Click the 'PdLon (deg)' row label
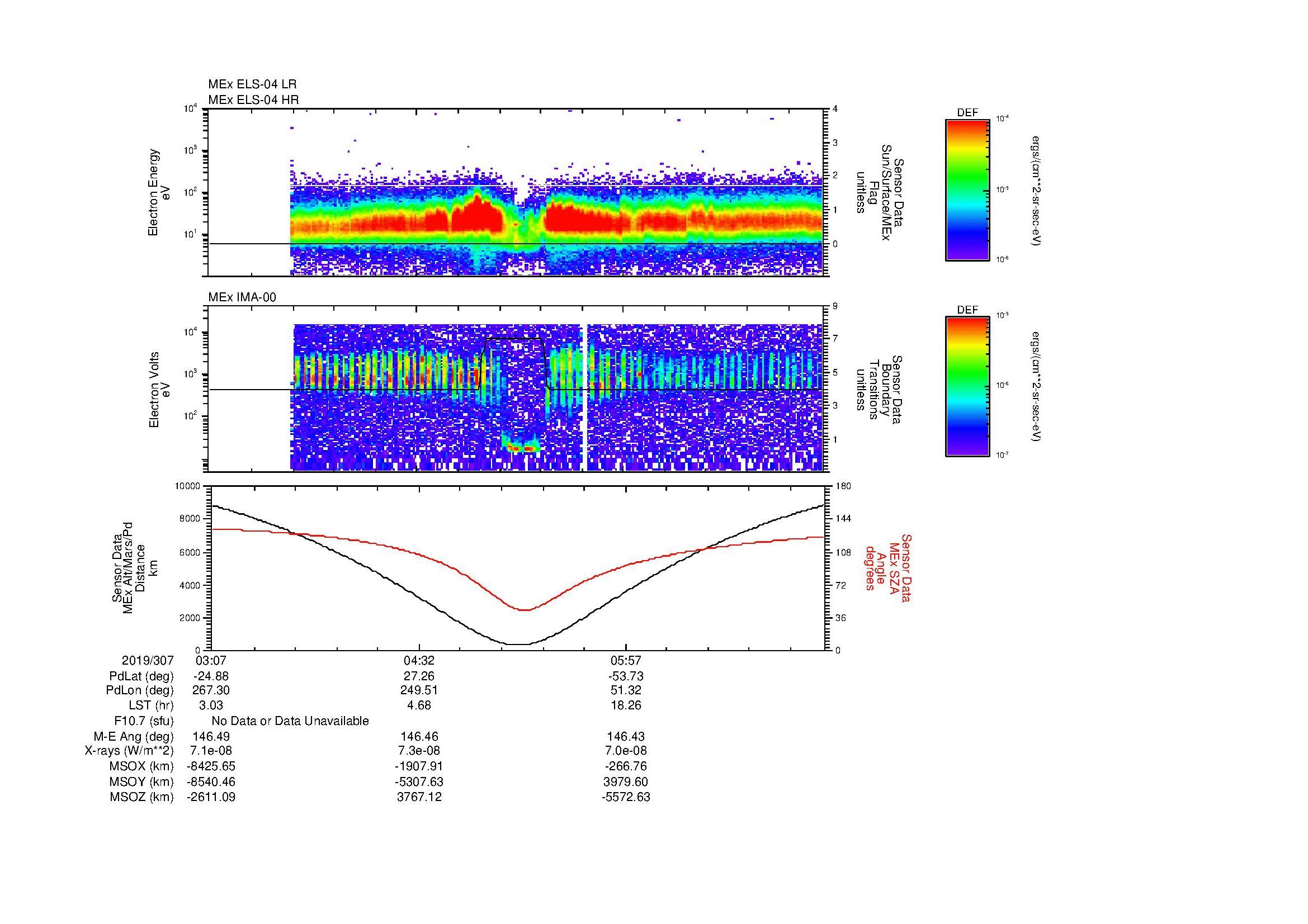This screenshot has height=924, width=1308. tap(140, 690)
